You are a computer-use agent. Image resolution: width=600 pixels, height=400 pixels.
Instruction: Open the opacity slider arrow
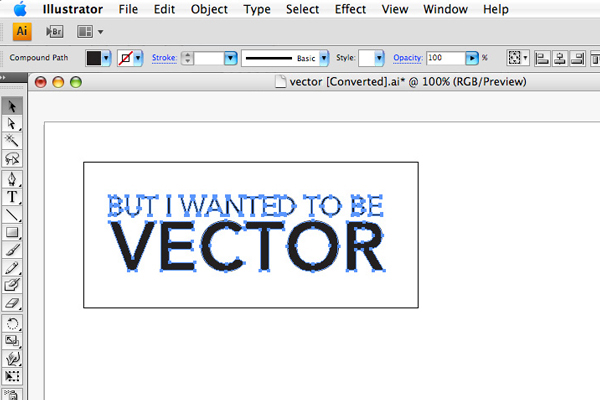[x=472, y=58]
